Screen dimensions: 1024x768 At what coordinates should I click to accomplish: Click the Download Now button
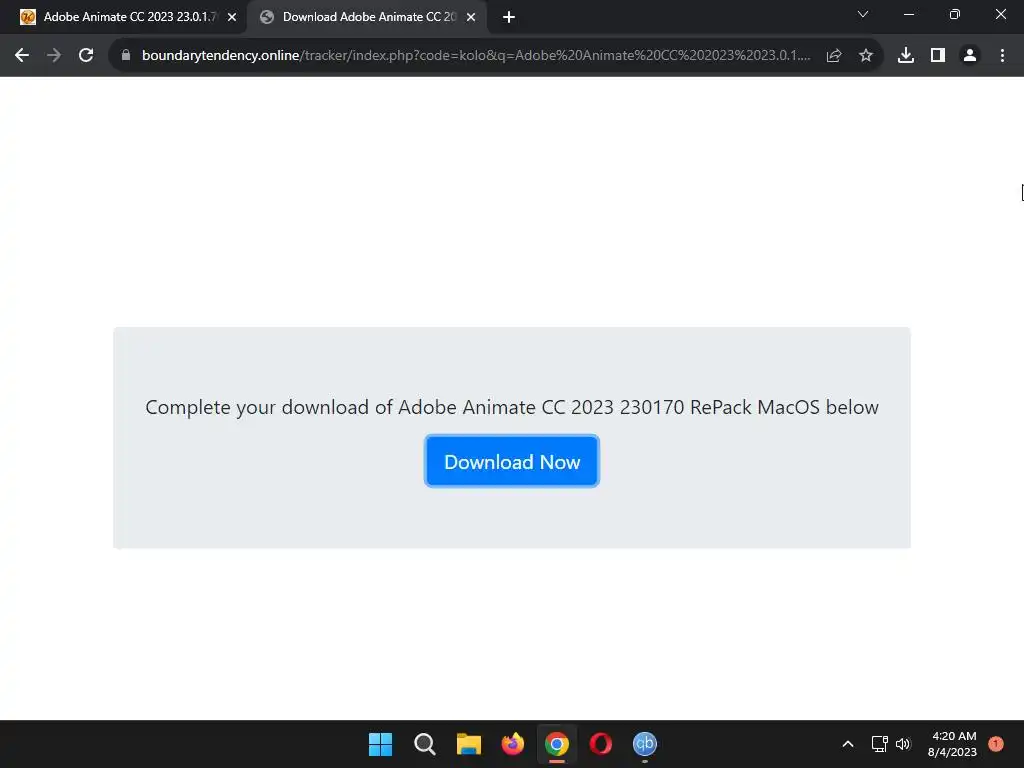tap(511, 461)
